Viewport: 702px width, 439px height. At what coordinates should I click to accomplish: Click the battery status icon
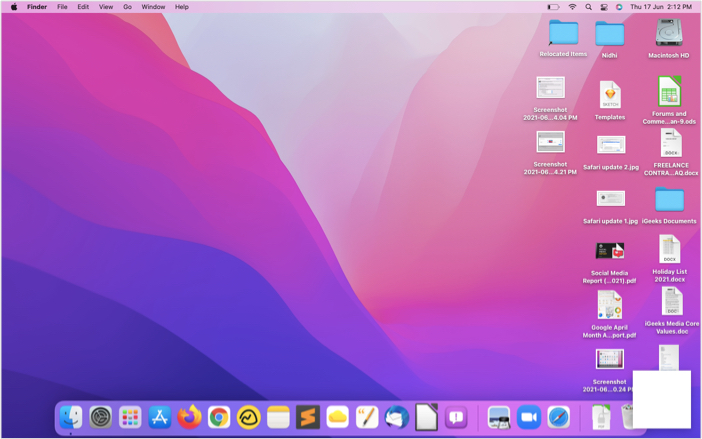point(553,7)
